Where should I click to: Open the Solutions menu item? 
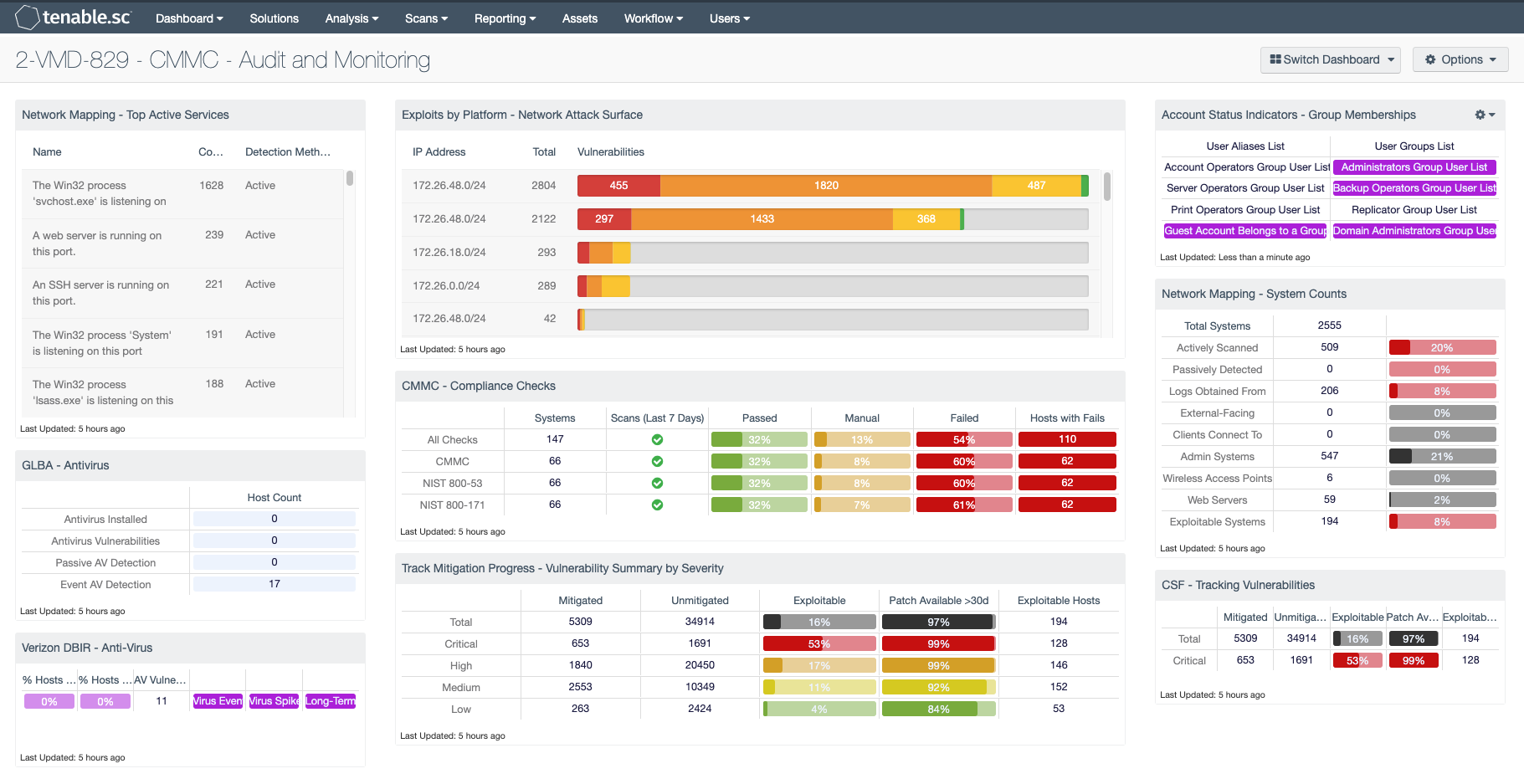click(274, 18)
